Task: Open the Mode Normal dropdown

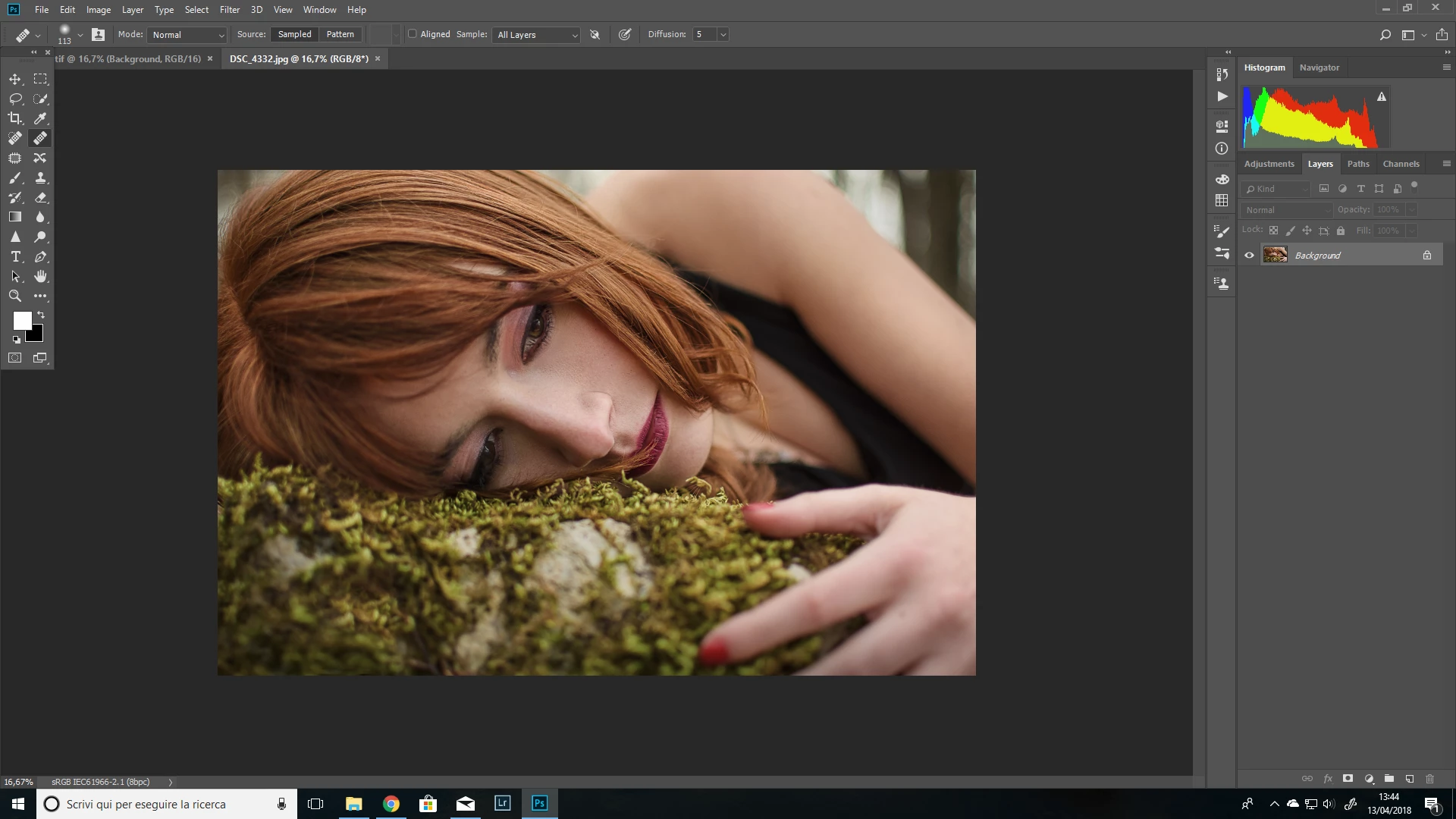Action: tap(188, 35)
